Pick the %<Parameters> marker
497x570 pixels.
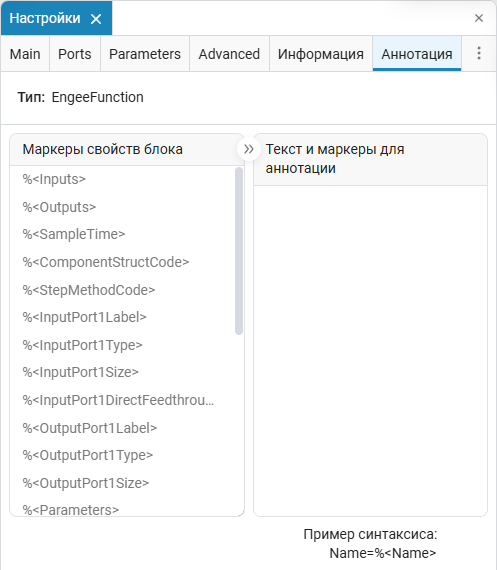[71, 510]
